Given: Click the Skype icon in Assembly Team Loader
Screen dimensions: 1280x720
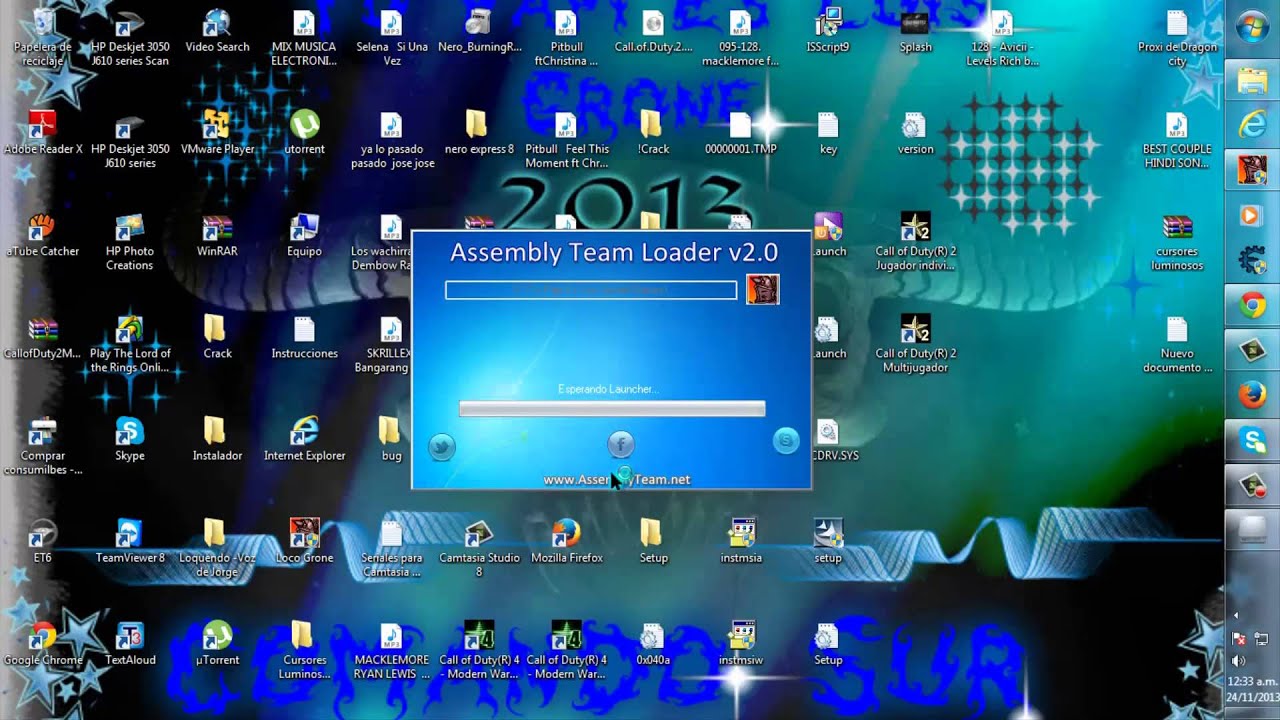Looking at the screenshot, I should [787, 441].
